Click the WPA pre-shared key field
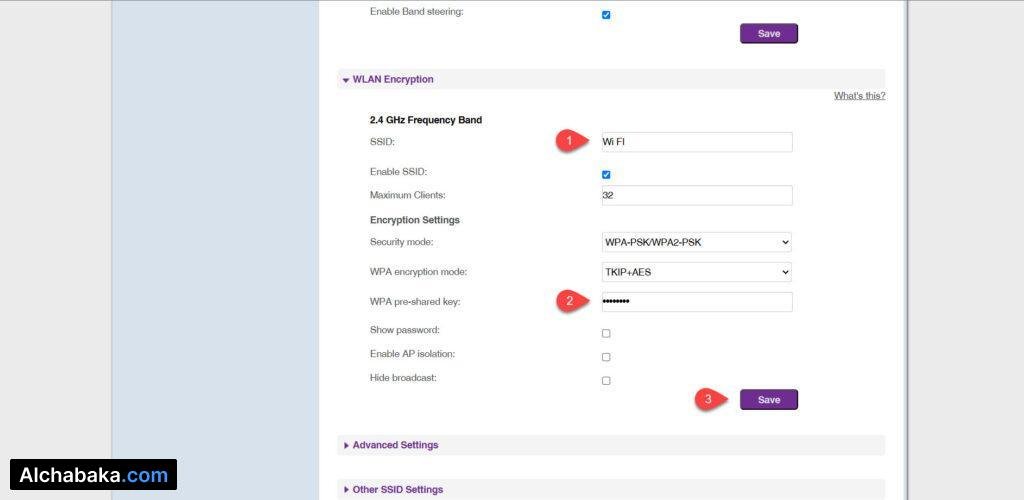The image size is (1024, 500). click(x=697, y=302)
